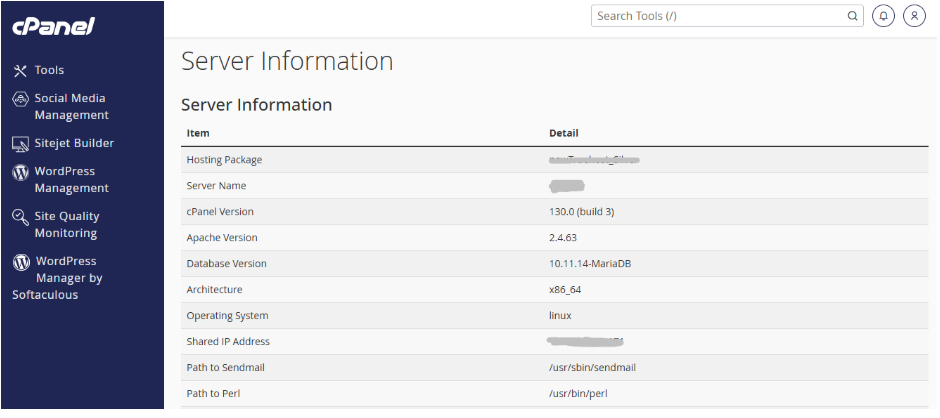Screen dimensions: 940x418
Task: Open Tools in the sidebar
Action: tap(49, 70)
